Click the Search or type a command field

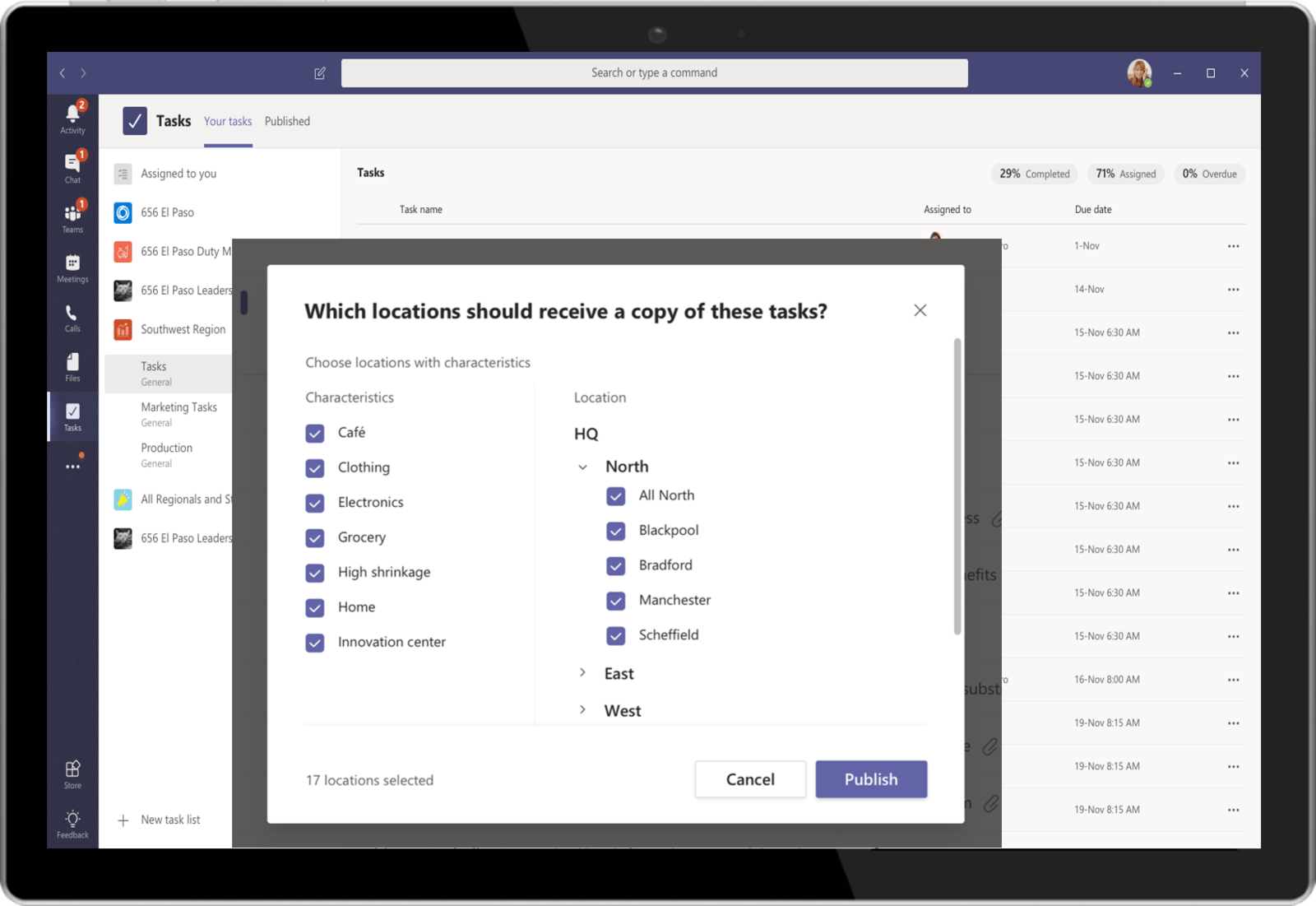pyautogui.click(x=654, y=72)
